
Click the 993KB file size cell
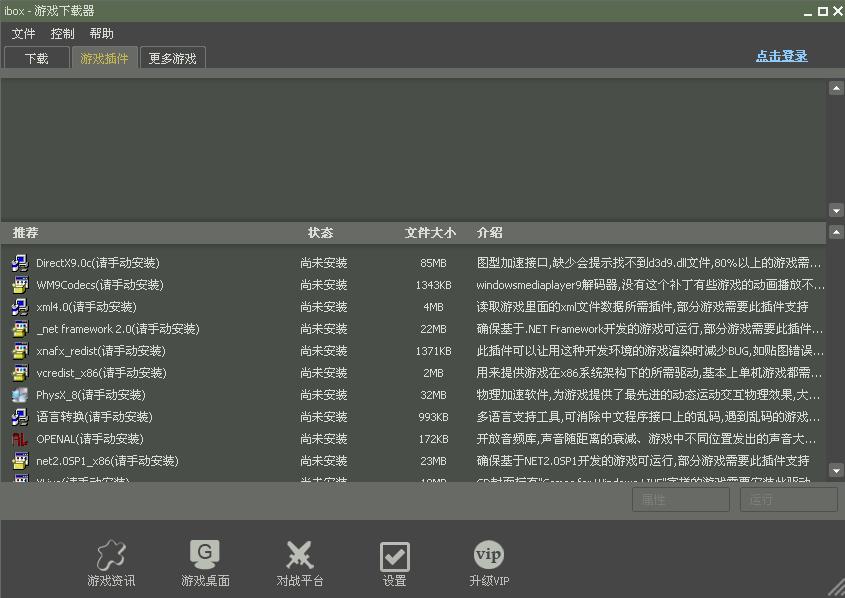click(433, 418)
